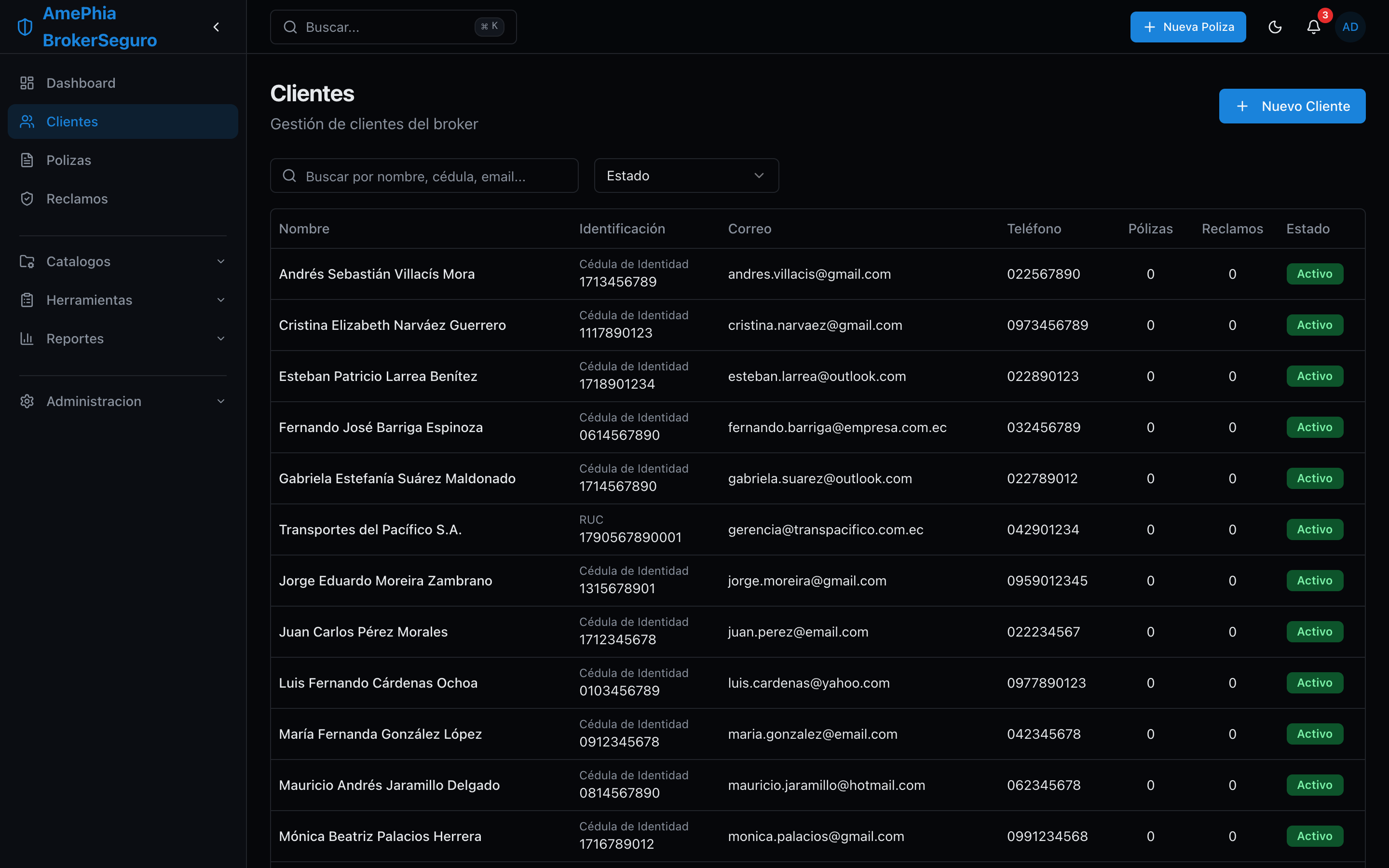Click email luis.cardenas@yahoo.com
1389x868 pixels.
pos(809,682)
